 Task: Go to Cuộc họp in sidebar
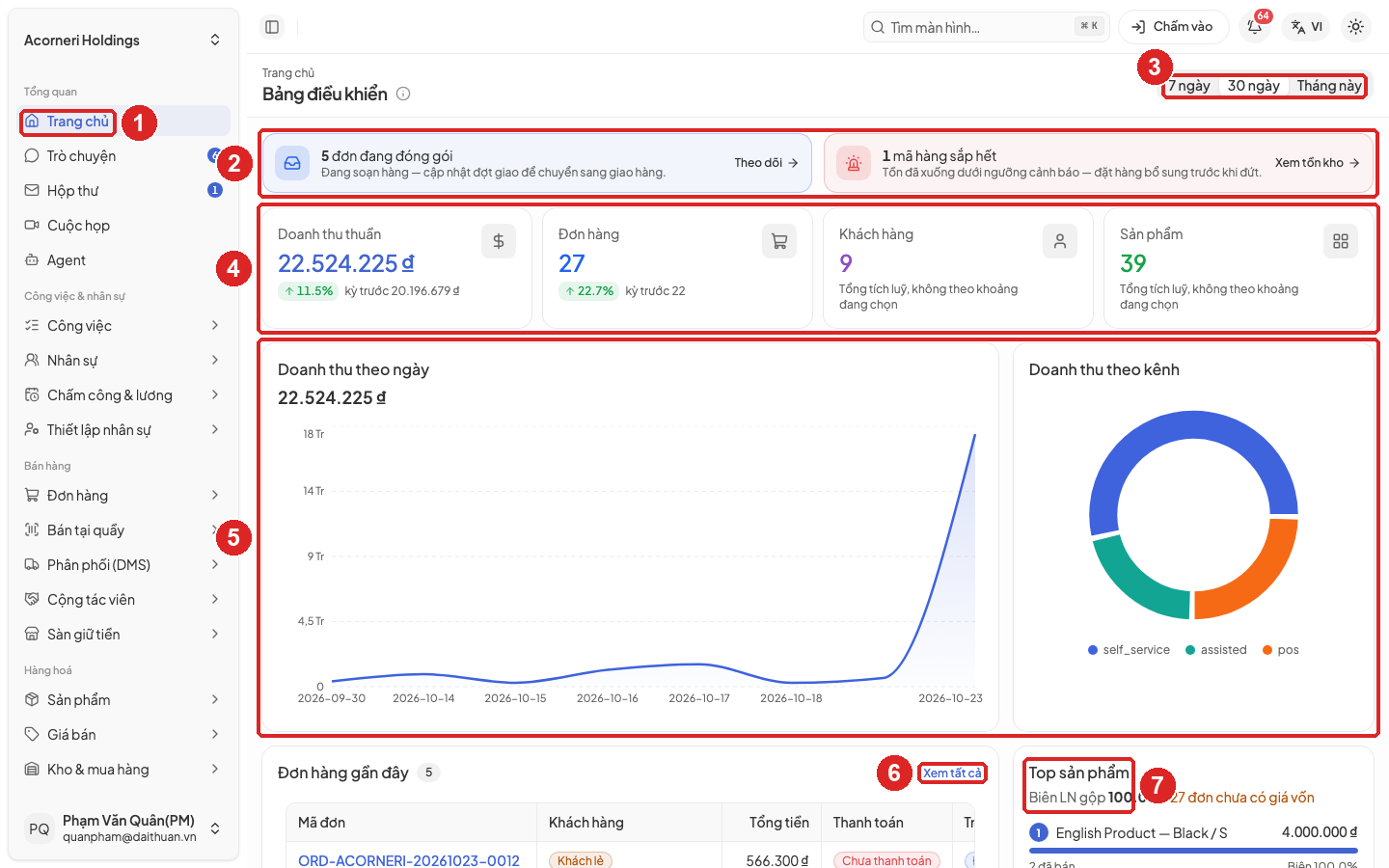pyautogui.click(x=123, y=225)
